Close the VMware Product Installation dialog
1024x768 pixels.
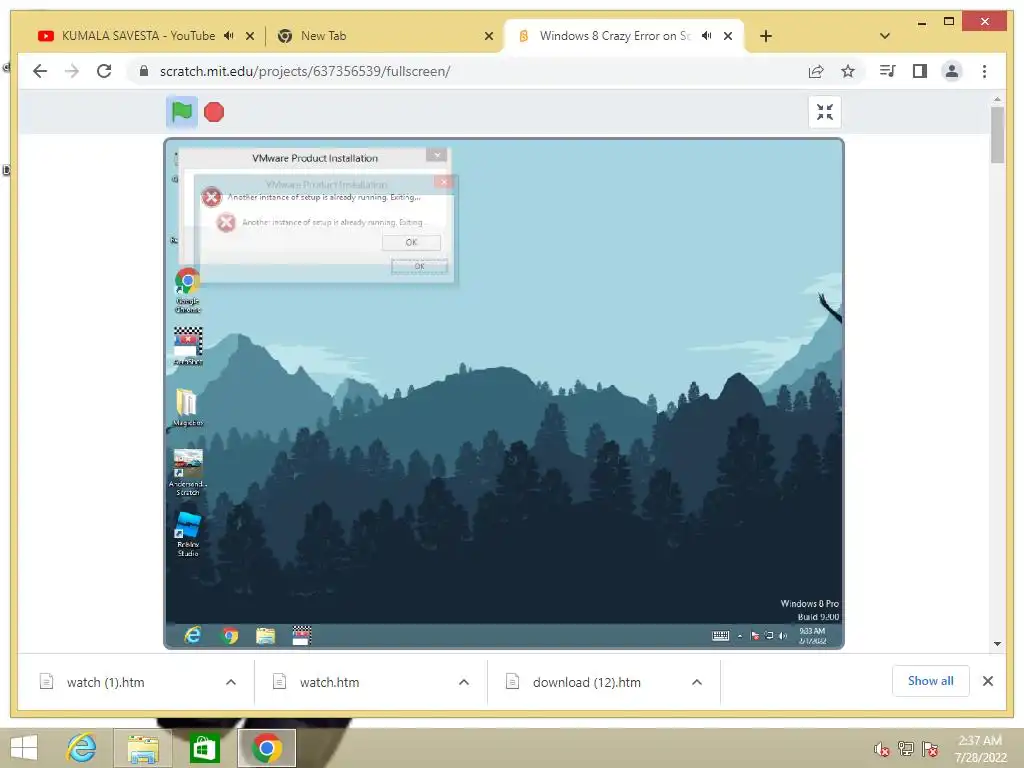tap(436, 155)
